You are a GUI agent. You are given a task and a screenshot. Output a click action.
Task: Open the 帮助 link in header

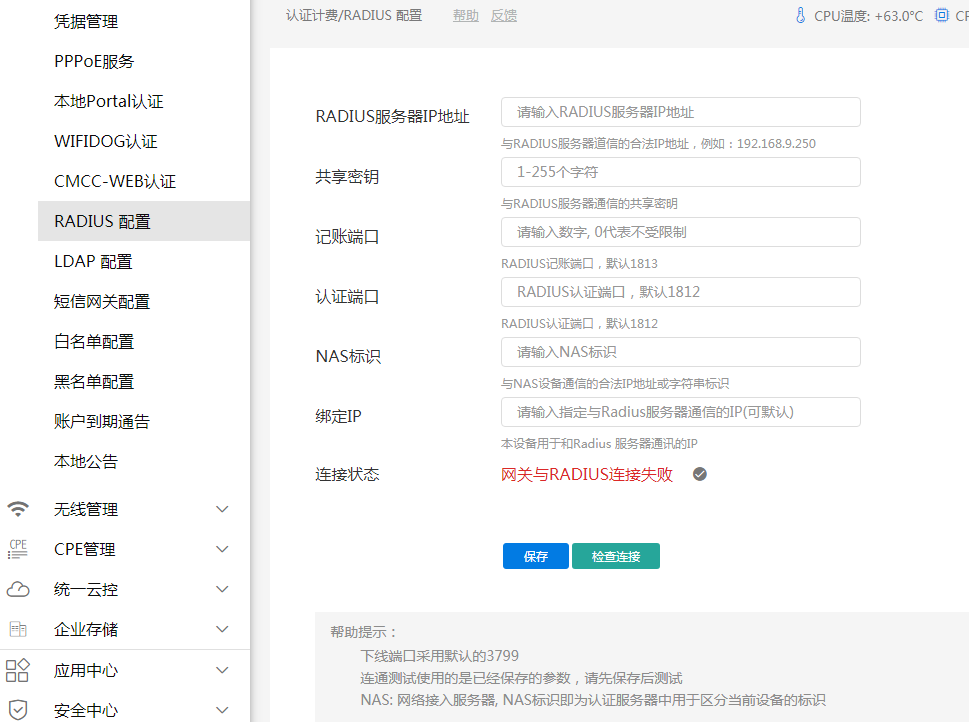point(466,16)
